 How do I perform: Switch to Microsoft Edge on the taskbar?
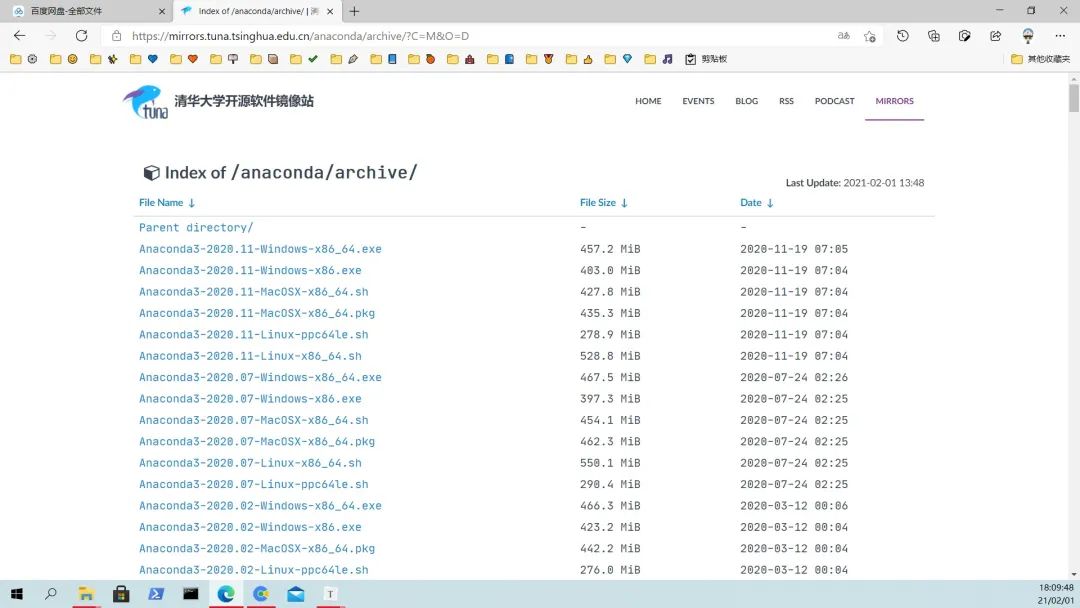tap(226, 594)
